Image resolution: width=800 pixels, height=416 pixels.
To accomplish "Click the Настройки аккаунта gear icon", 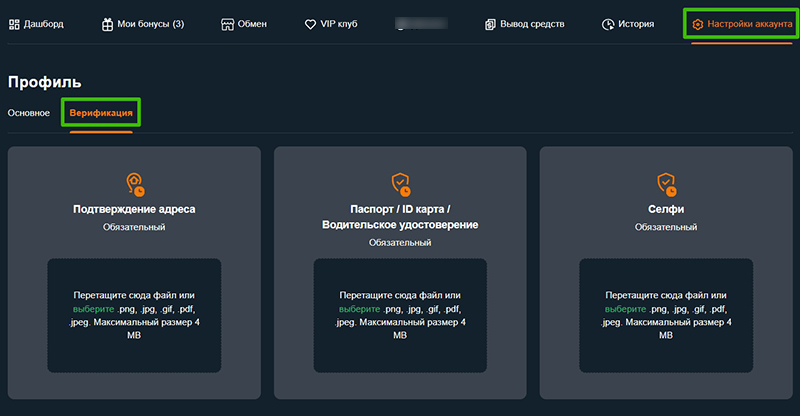I will pos(698,24).
